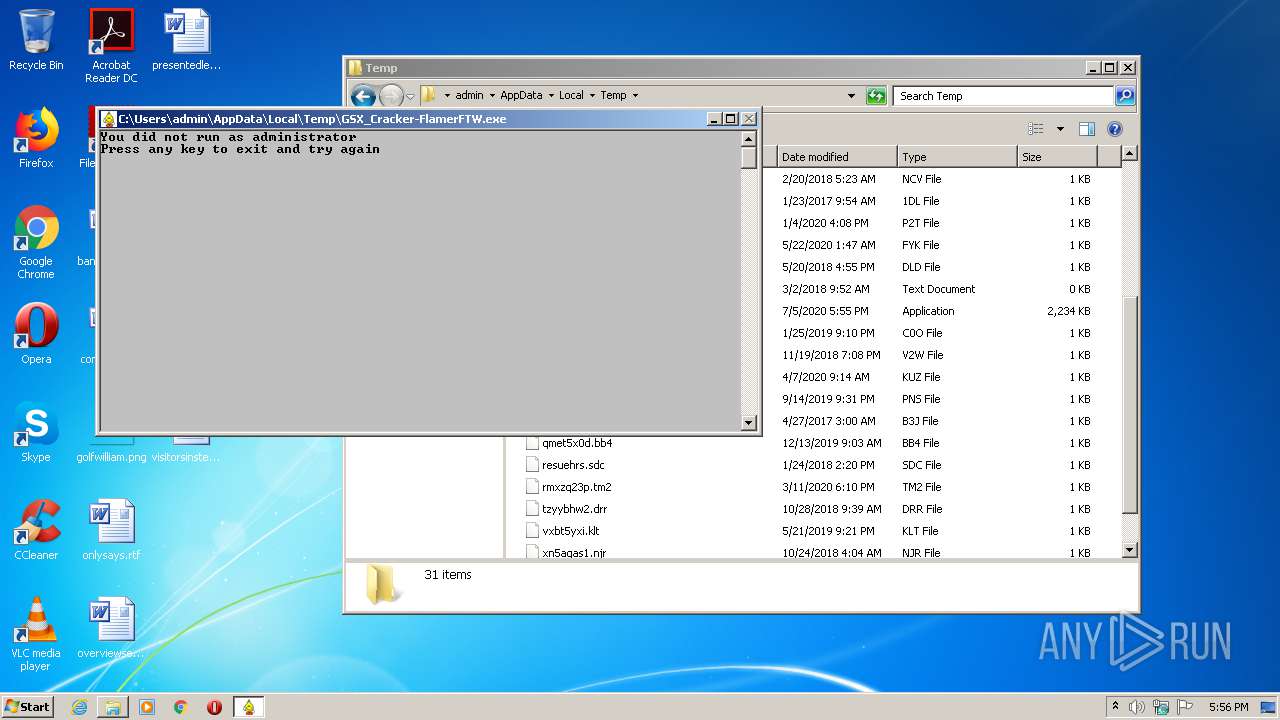Open Explorer Help question mark
This screenshot has width=1280, height=720.
[x=1115, y=129]
